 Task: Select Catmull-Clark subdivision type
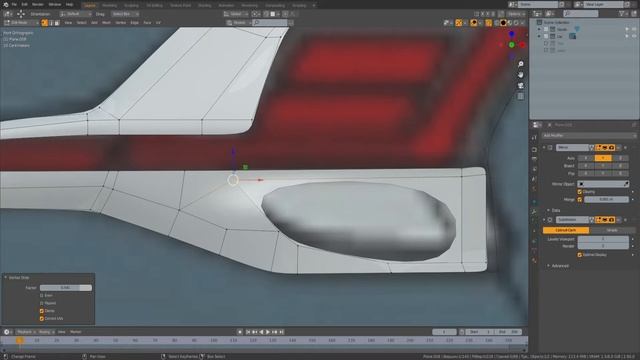point(566,230)
